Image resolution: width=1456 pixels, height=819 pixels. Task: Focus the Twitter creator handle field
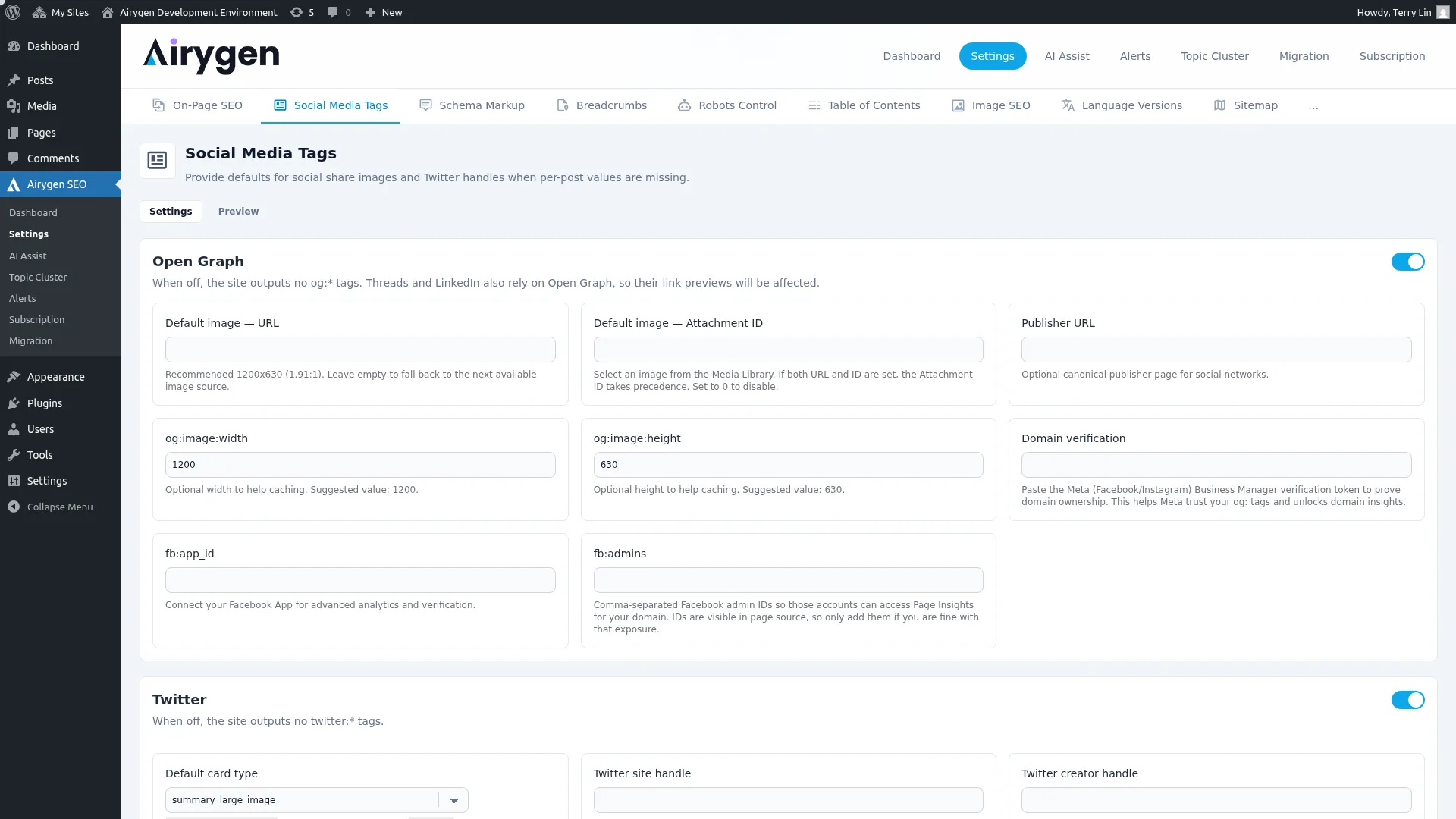[1216, 800]
